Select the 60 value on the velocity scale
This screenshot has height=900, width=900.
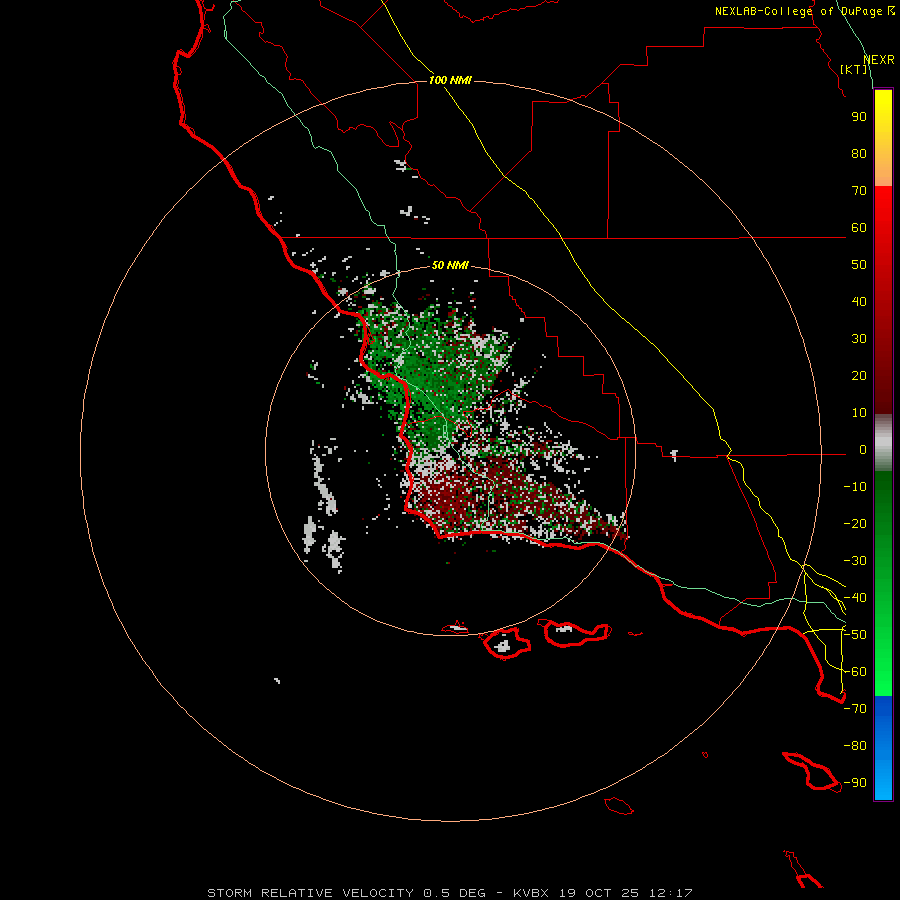click(859, 227)
